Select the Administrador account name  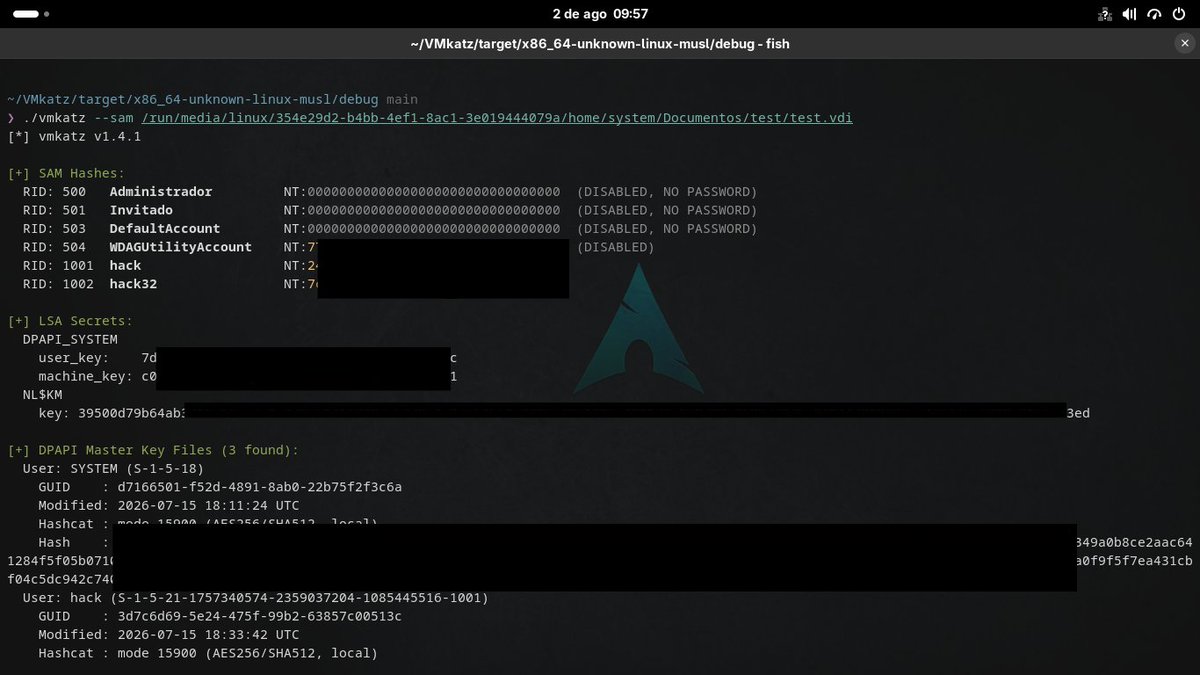[x=160, y=191]
